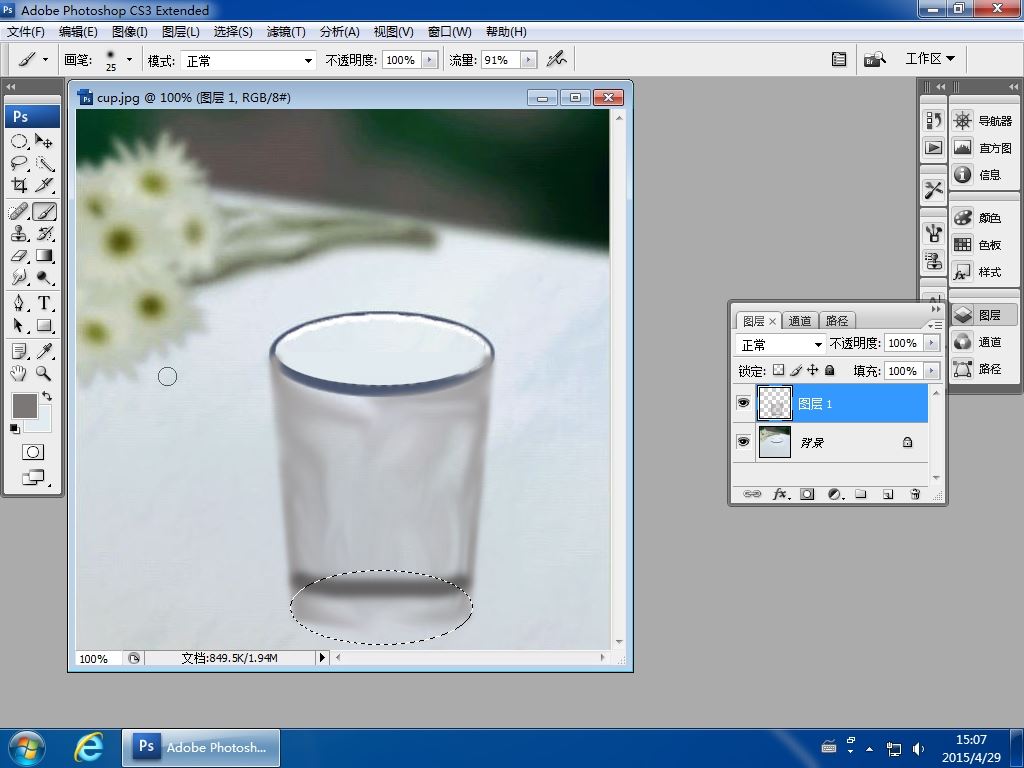Activate the Zoom tool in toolbox
This screenshot has width=1024, height=768.
pyautogui.click(x=44, y=373)
